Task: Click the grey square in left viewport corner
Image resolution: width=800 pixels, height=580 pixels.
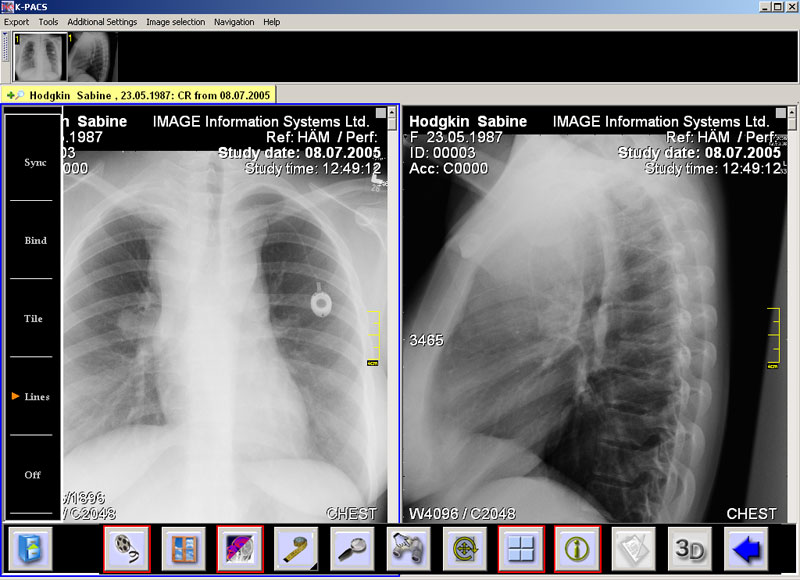Action: coord(381,113)
